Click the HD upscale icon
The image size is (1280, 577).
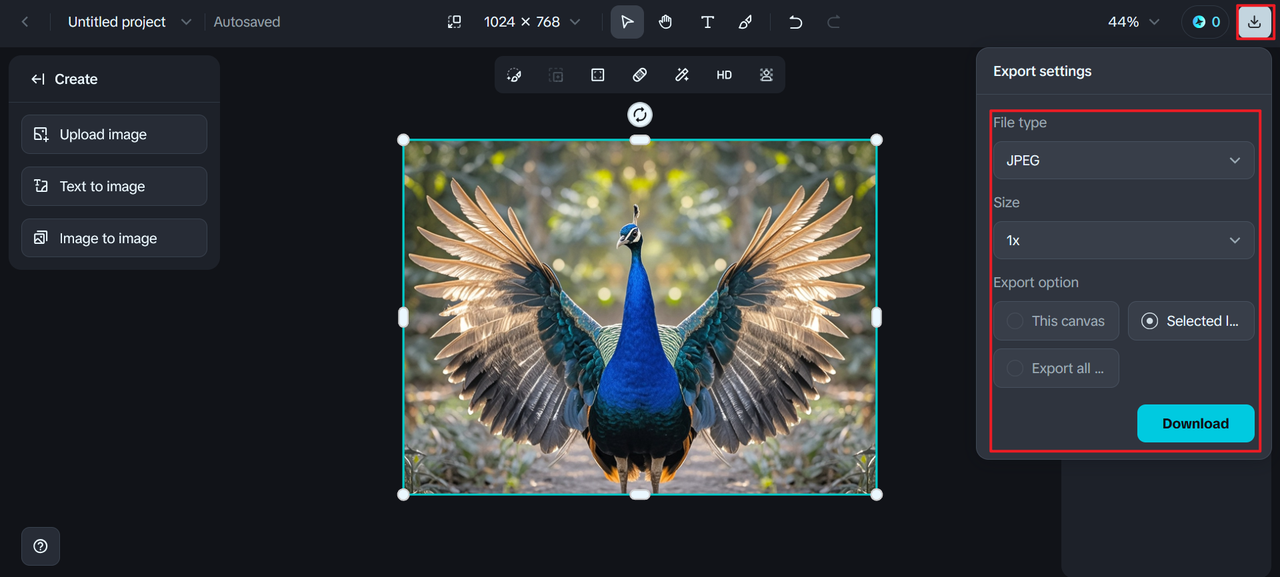pos(724,75)
